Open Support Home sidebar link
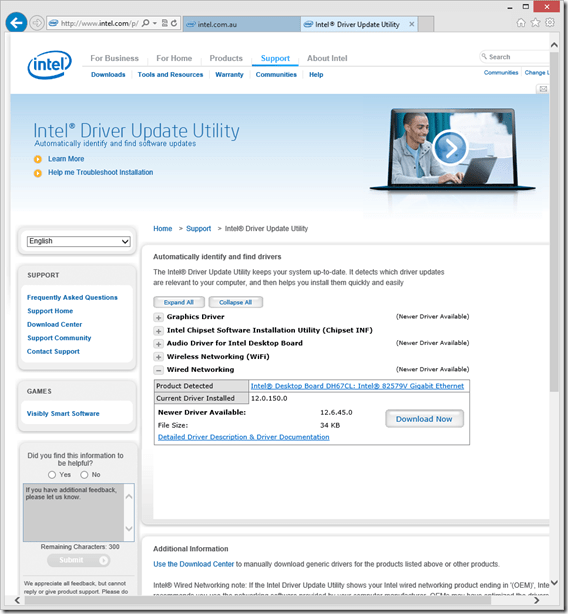 50,311
